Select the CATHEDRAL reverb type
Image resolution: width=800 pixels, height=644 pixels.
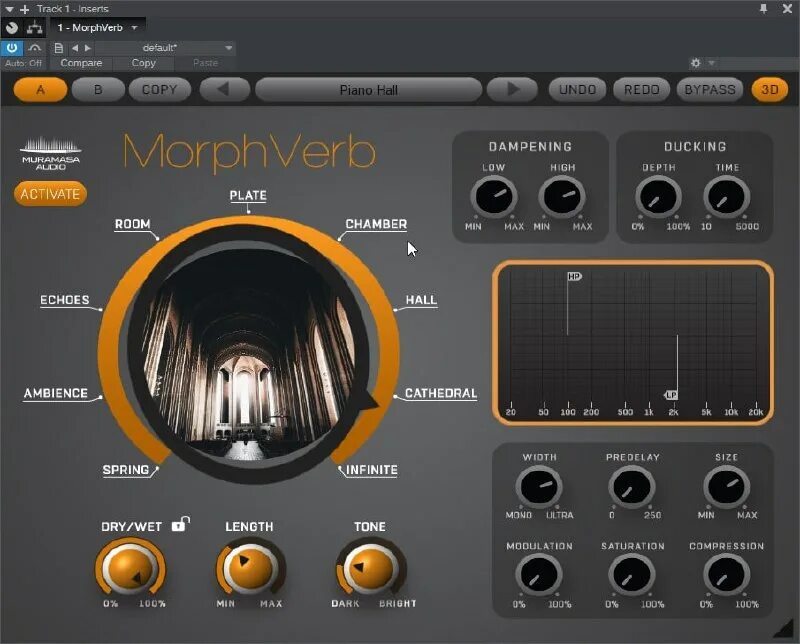click(x=441, y=393)
